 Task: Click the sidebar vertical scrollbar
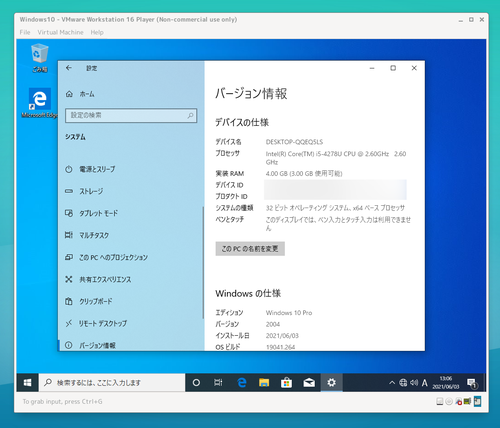[x=203, y=263]
